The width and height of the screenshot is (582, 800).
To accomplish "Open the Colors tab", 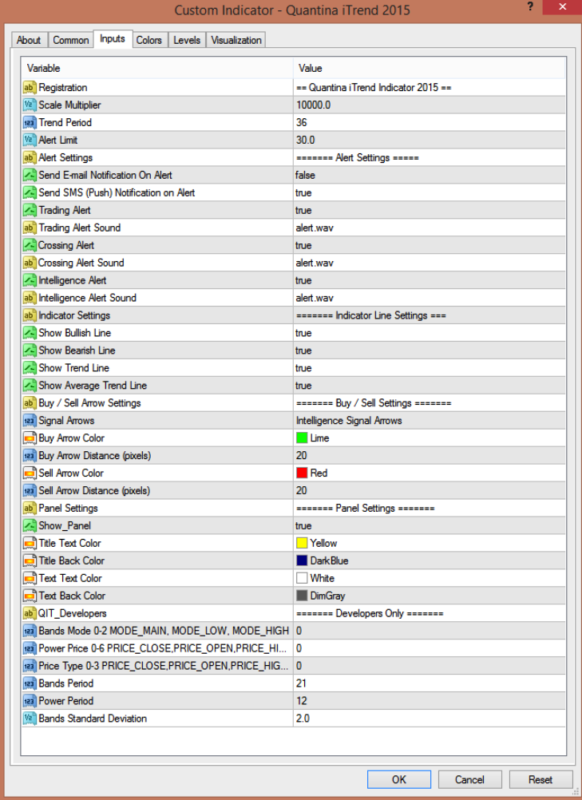I will coord(149,40).
